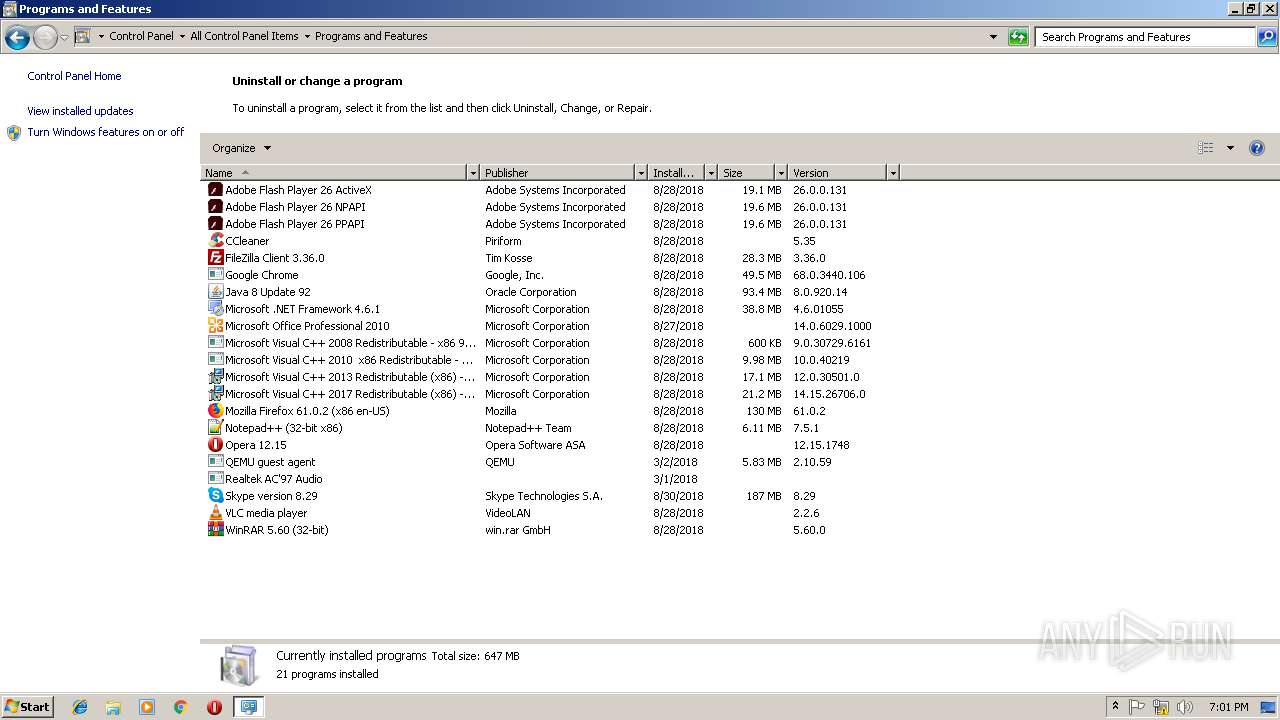This screenshot has height=720, width=1280.
Task: Focus the Search Programs and Features field
Action: [x=1145, y=37]
